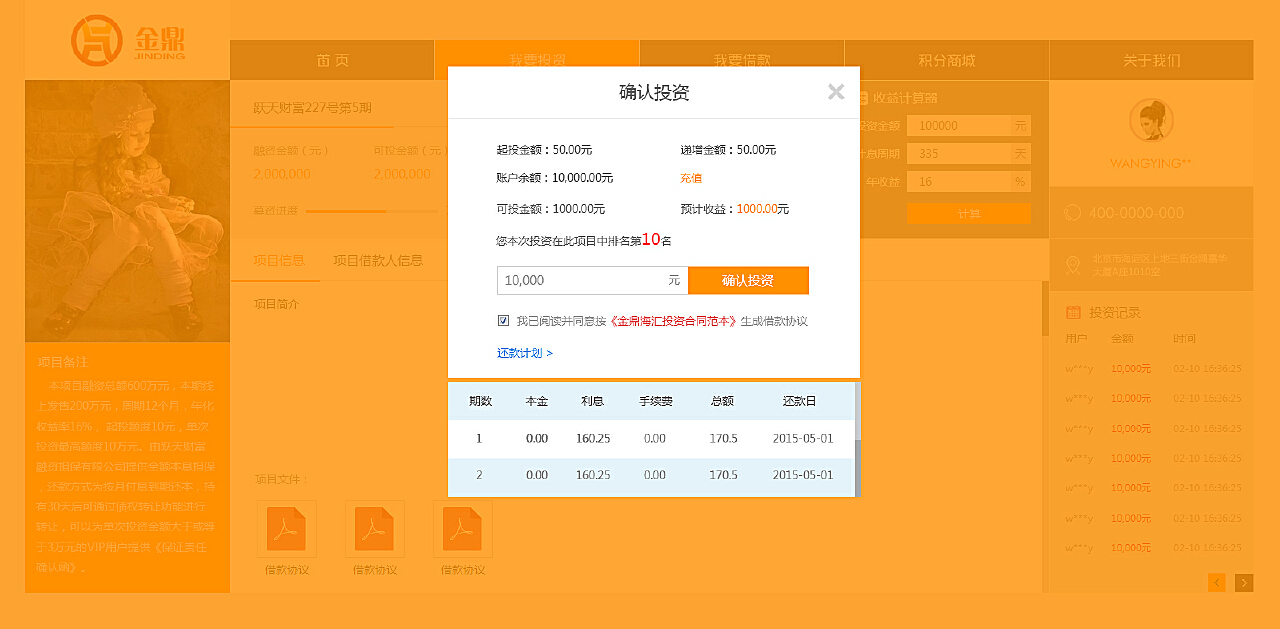Image resolution: width=1280 pixels, height=629 pixels.
Task: Open the 《金鼎海汇投资合同范本》 link
Action: point(673,322)
